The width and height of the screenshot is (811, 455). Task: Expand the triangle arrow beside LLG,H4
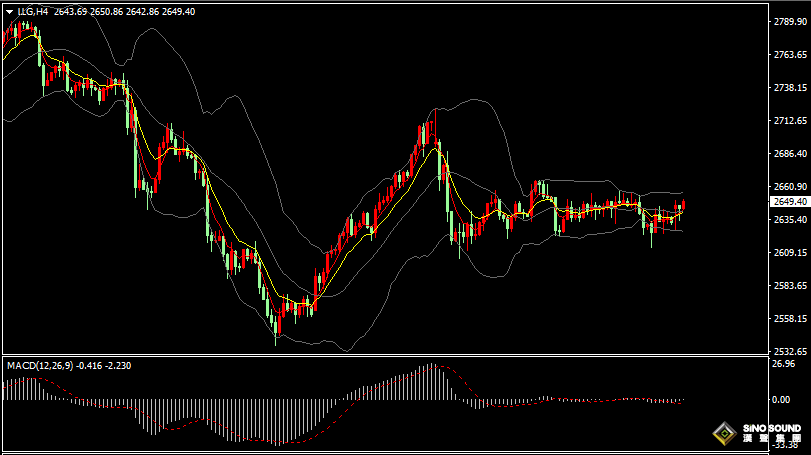[x=8, y=11]
